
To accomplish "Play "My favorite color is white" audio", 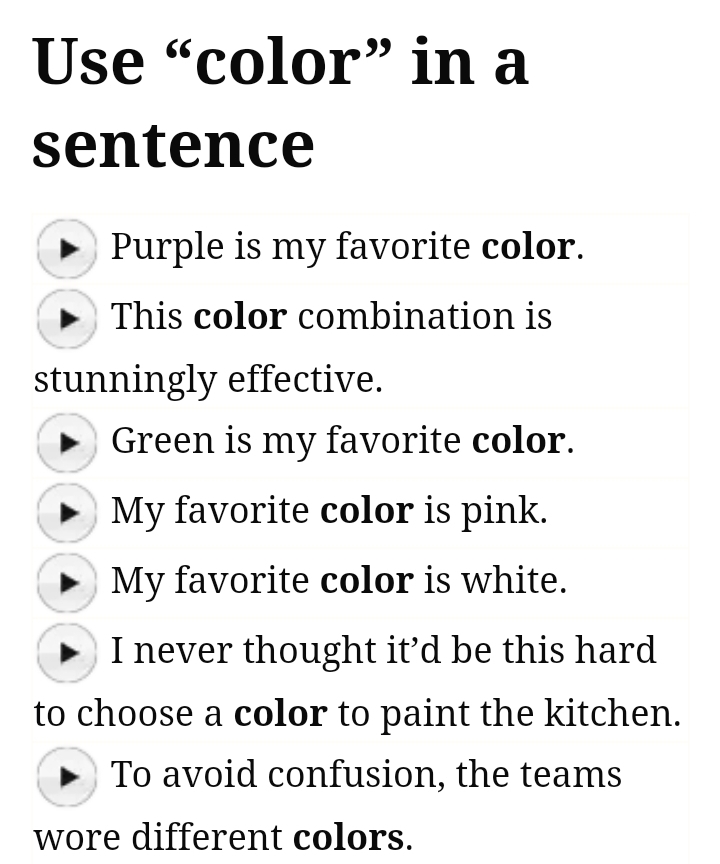I will 66,582.
